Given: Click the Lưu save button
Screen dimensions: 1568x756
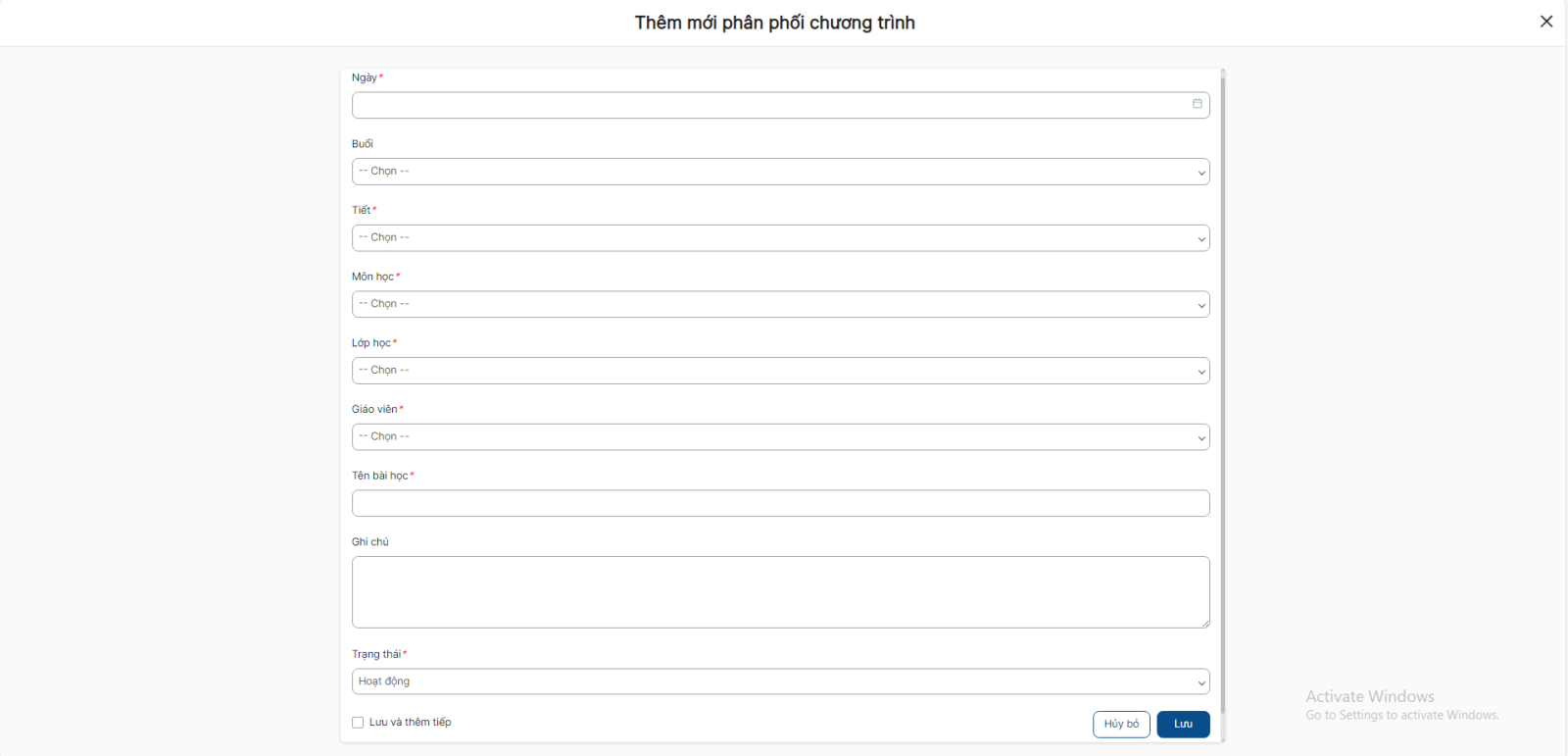Looking at the screenshot, I should 1183,724.
